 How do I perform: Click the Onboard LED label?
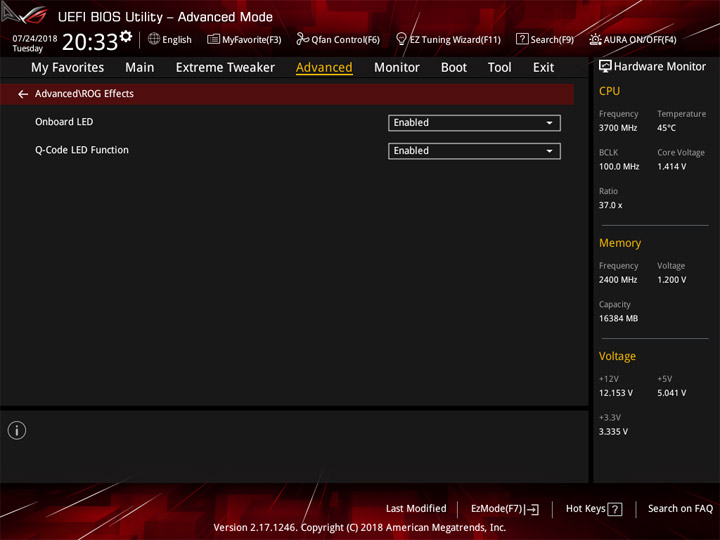click(64, 122)
